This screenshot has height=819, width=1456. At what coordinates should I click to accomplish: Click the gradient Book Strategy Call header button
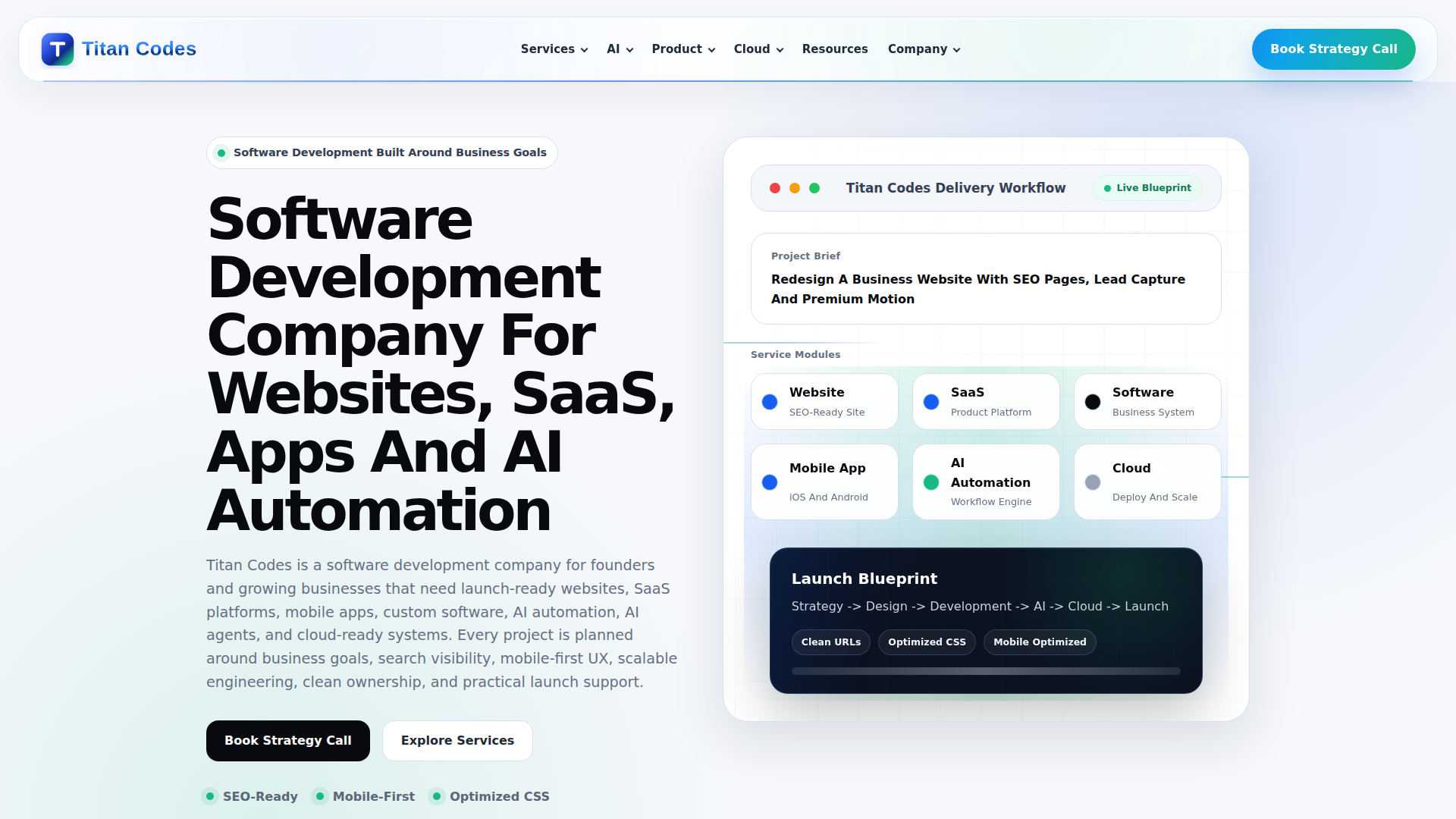[x=1333, y=49]
